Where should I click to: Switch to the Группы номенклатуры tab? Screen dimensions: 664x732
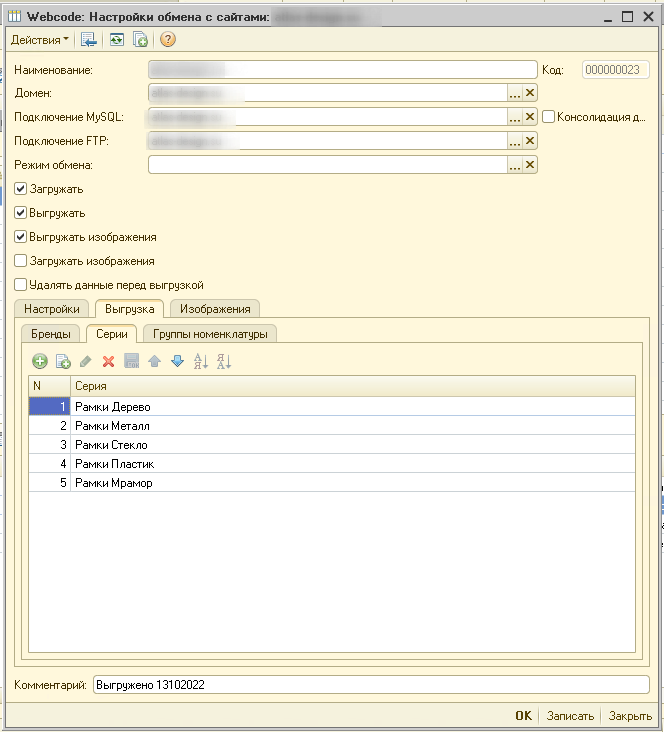point(210,334)
